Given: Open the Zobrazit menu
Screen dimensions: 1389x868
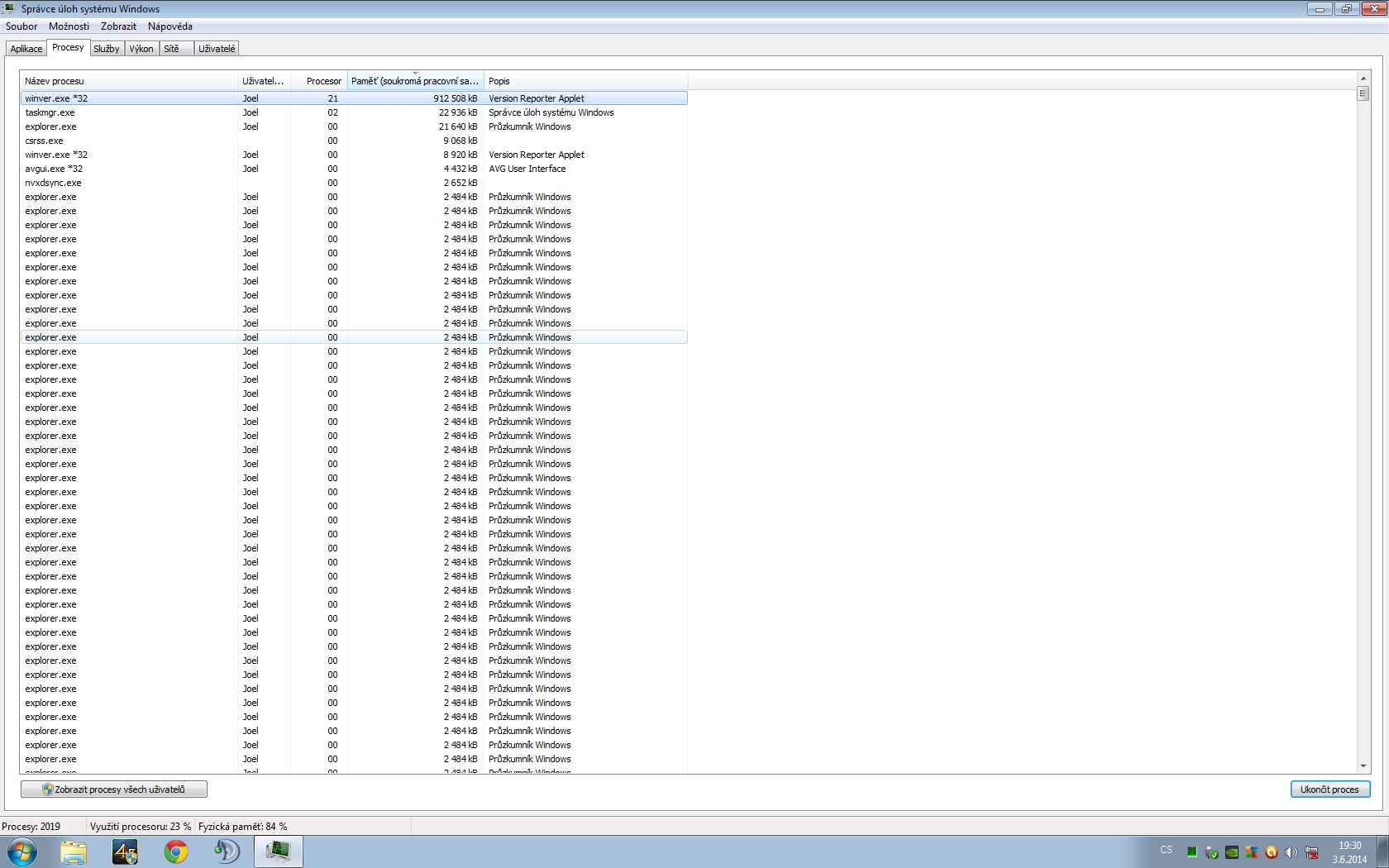Looking at the screenshot, I should tap(118, 26).
